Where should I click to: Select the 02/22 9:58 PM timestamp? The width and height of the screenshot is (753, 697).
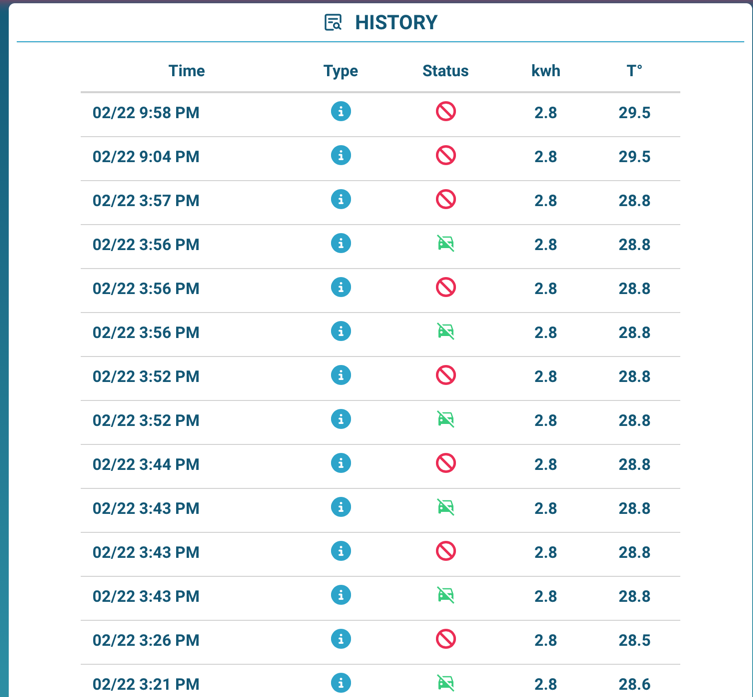tap(146, 113)
